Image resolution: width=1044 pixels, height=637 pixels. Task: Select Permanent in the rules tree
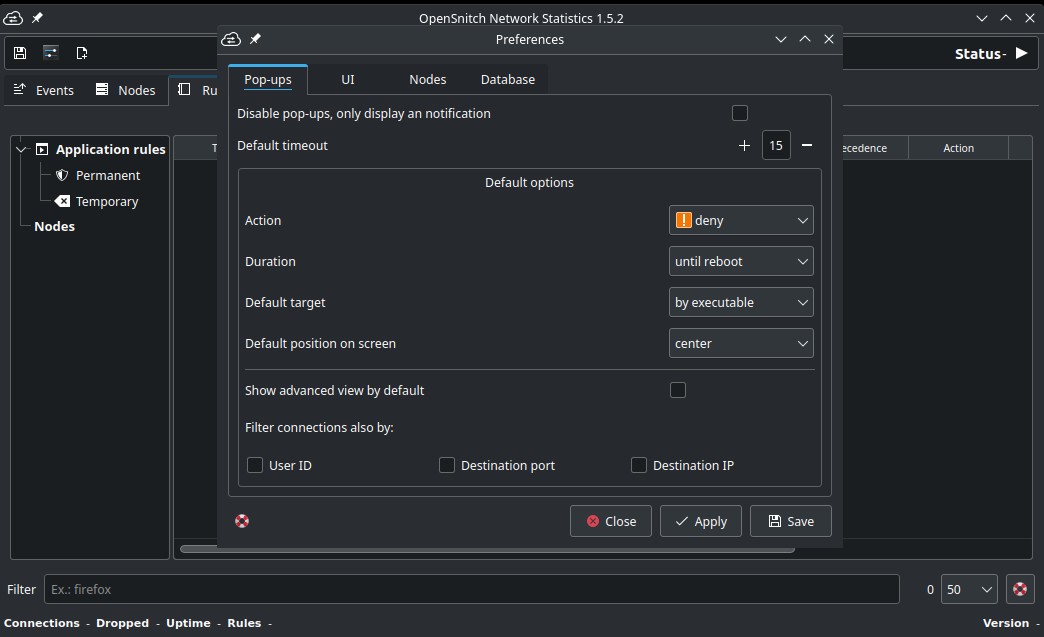[x=108, y=175]
